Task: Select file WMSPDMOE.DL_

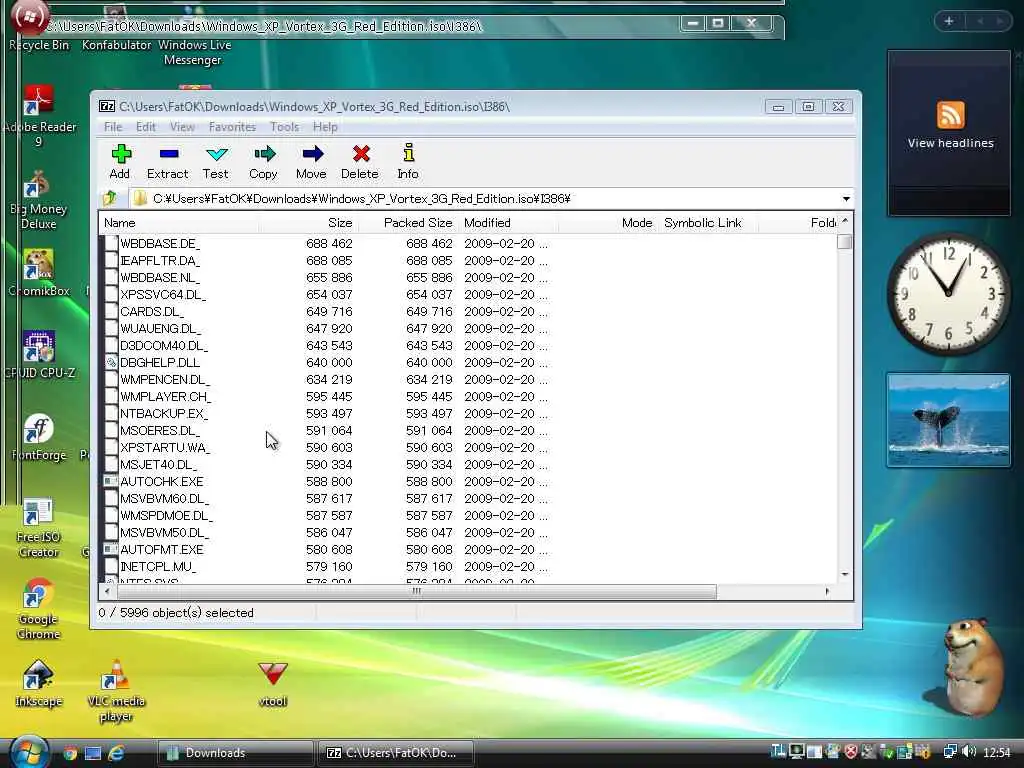Action: (167, 515)
